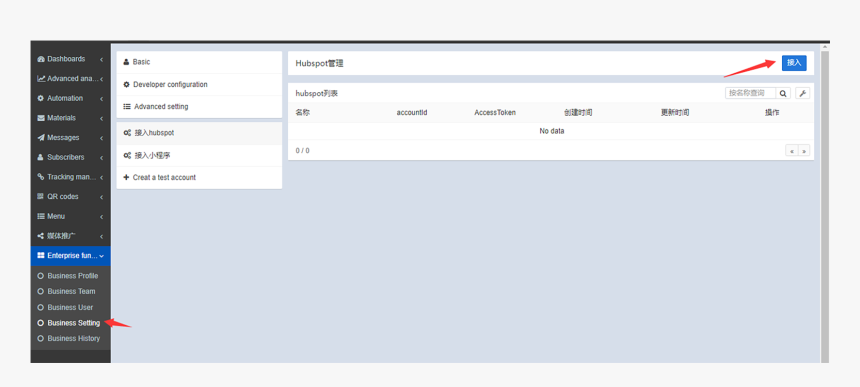
Task: Expand the QR codes chevron
Action: click(x=101, y=197)
